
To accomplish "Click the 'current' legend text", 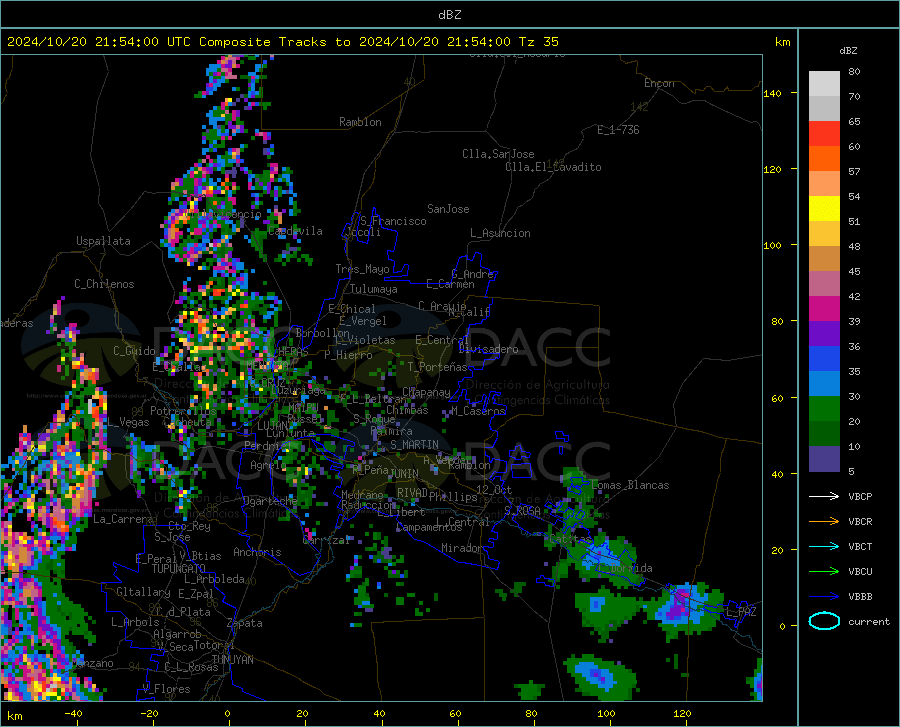I will point(869,621).
